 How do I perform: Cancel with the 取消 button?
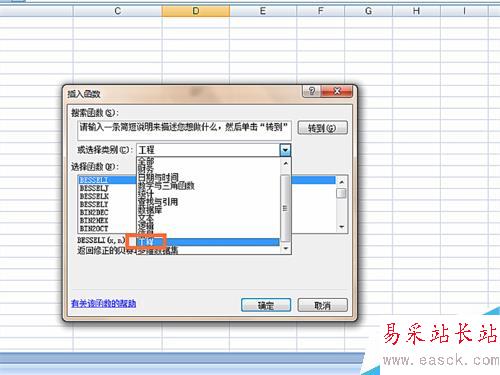[322, 305]
